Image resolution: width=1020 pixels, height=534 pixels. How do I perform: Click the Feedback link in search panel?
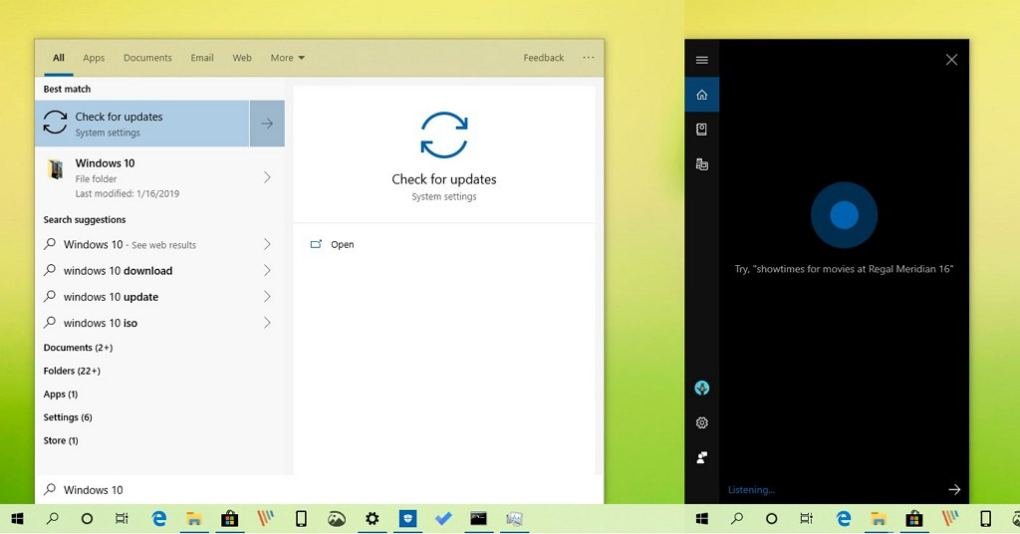pyautogui.click(x=543, y=58)
